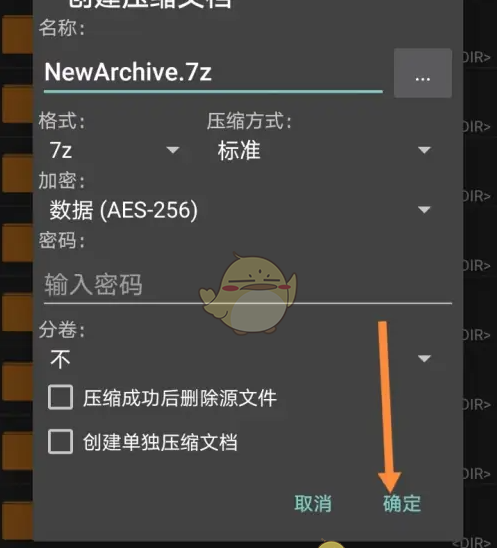Expand the 7z format dropdown

point(115,150)
